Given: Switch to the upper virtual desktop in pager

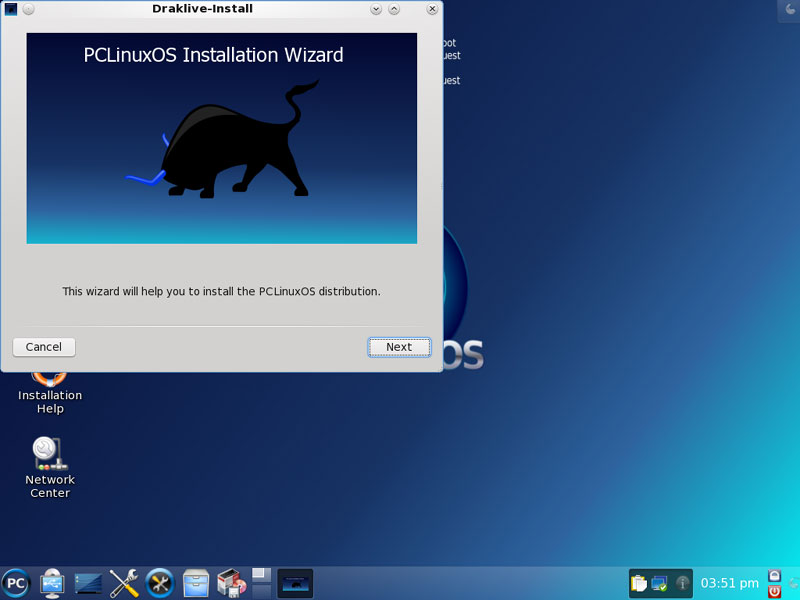Looking at the screenshot, I should [x=262, y=575].
